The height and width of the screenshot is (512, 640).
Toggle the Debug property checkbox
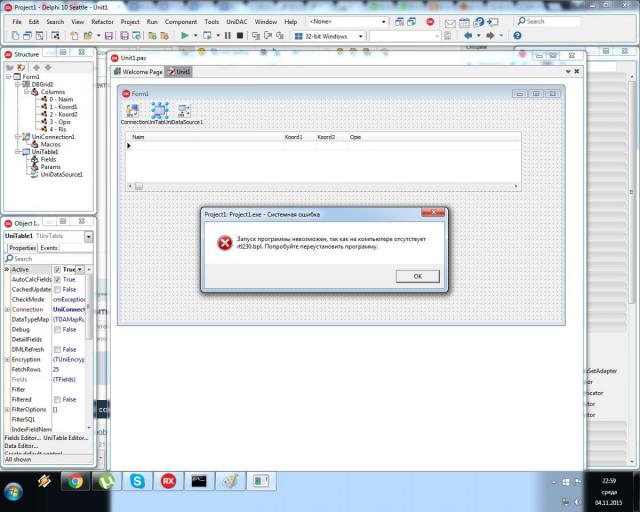(58, 329)
